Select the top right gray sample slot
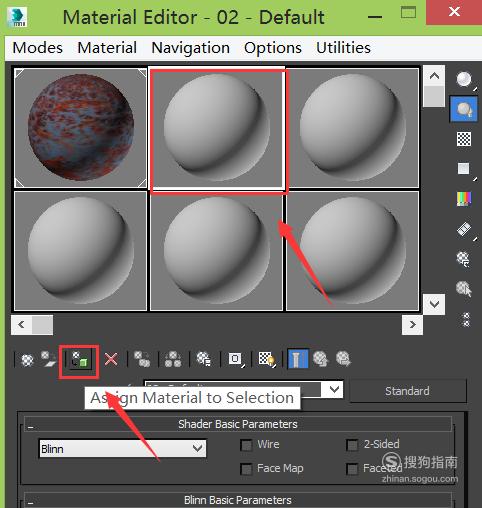The width and height of the screenshot is (482, 508). [352, 128]
